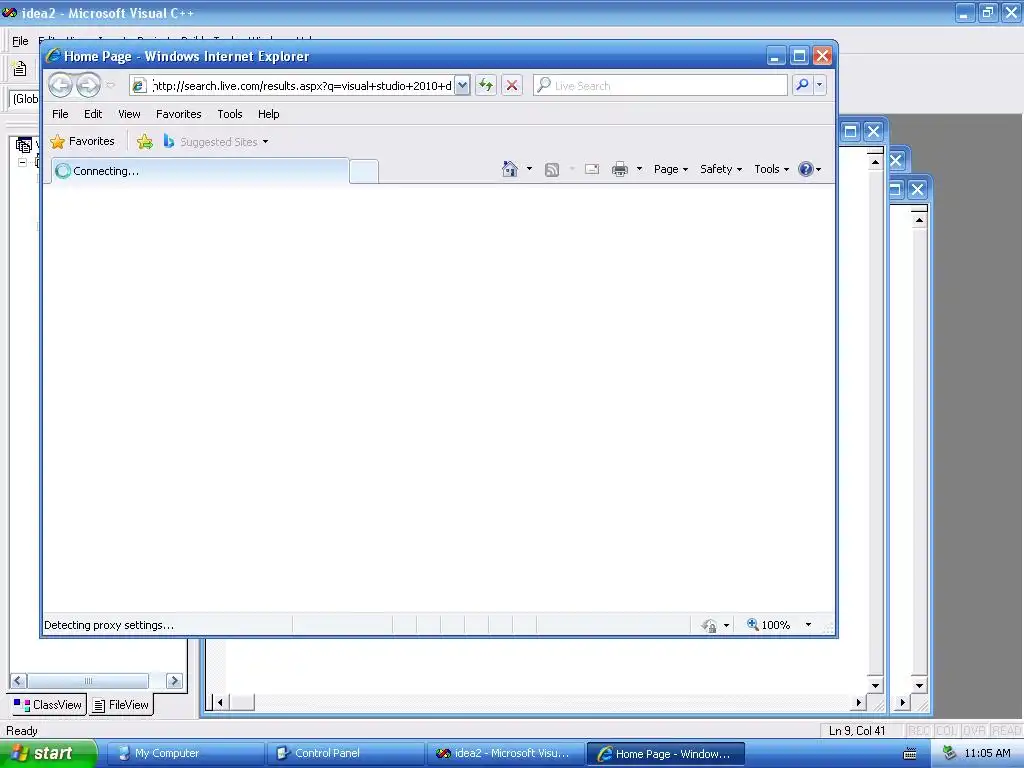The image size is (1024, 768).
Task: Click workspace pane scroll right arrow
Action: coord(174,680)
